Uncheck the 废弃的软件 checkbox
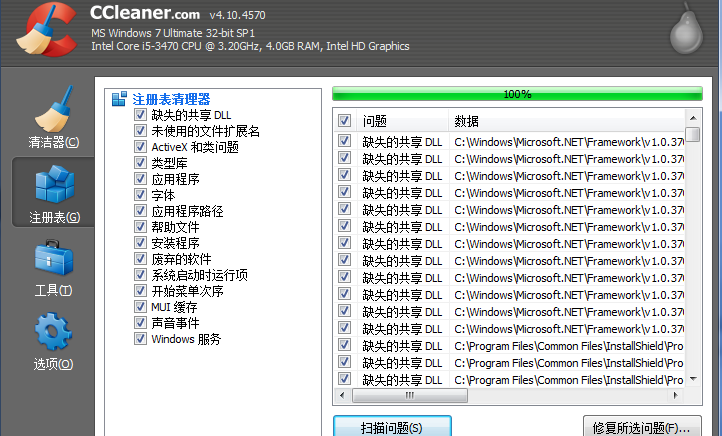Viewport: 722px width, 436px height. coord(140,259)
